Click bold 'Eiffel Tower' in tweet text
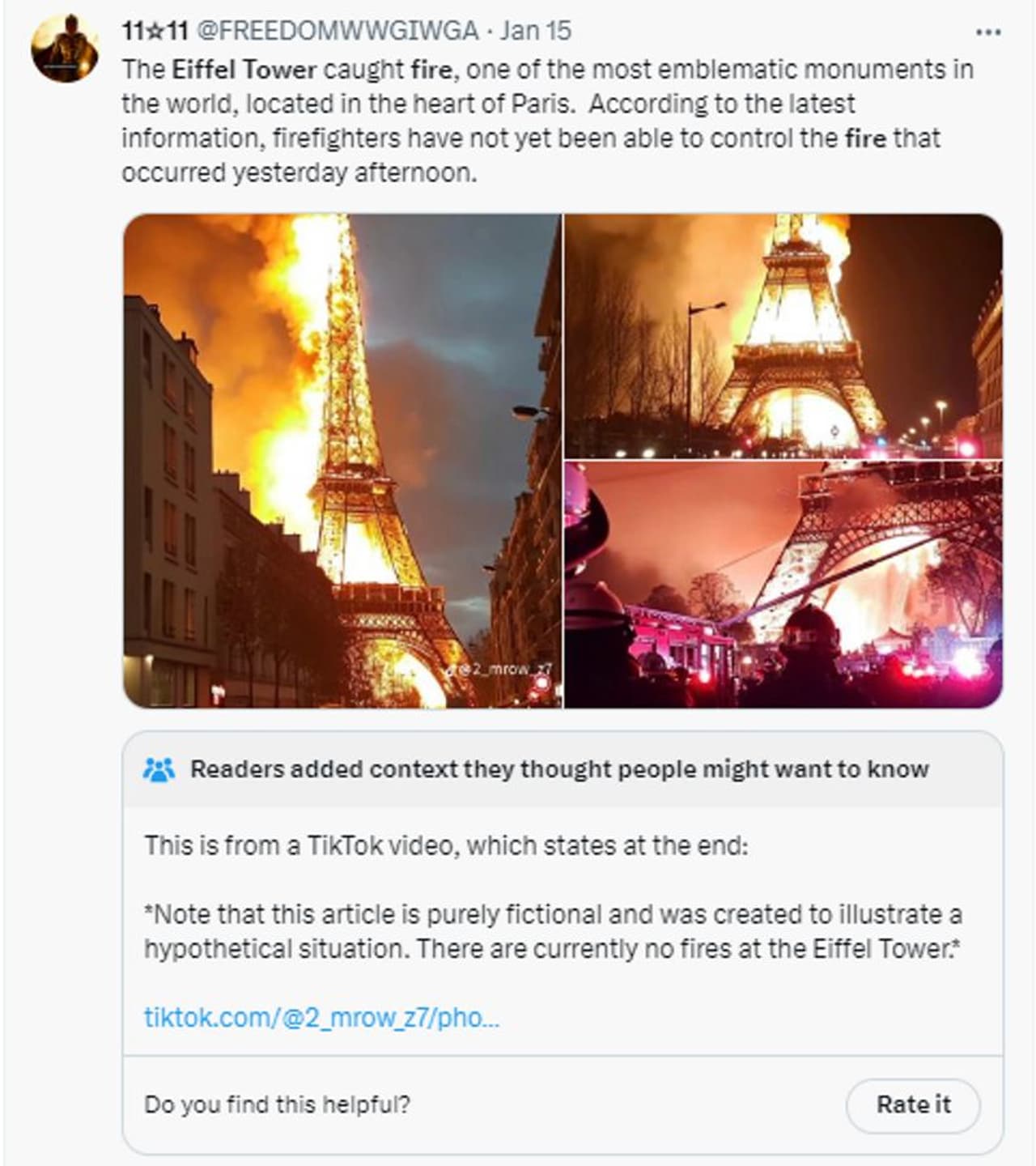The image size is (1036, 1166). click(x=244, y=70)
